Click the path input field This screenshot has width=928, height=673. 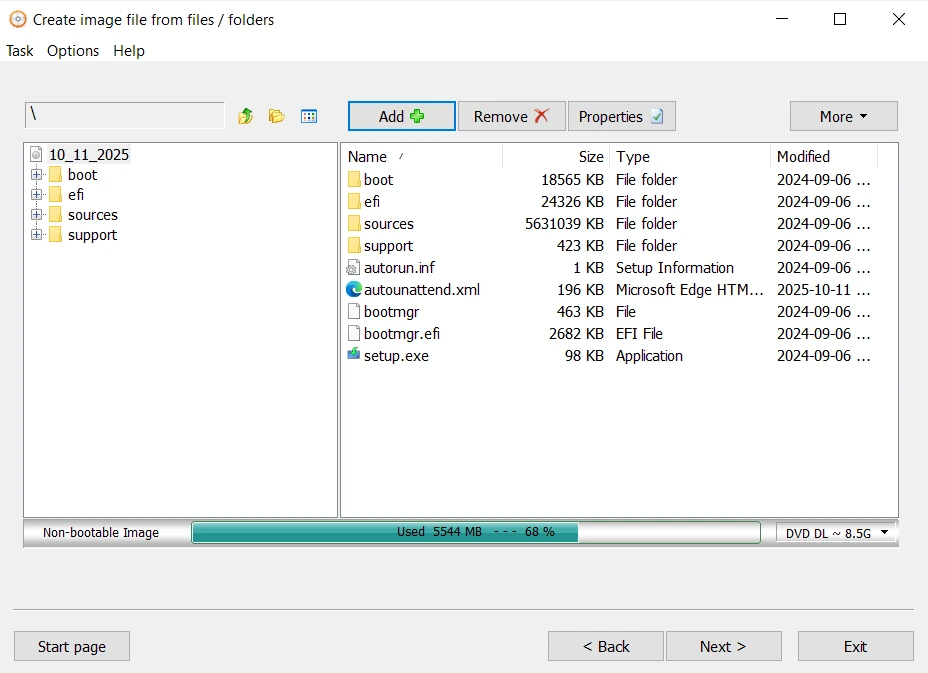125,115
